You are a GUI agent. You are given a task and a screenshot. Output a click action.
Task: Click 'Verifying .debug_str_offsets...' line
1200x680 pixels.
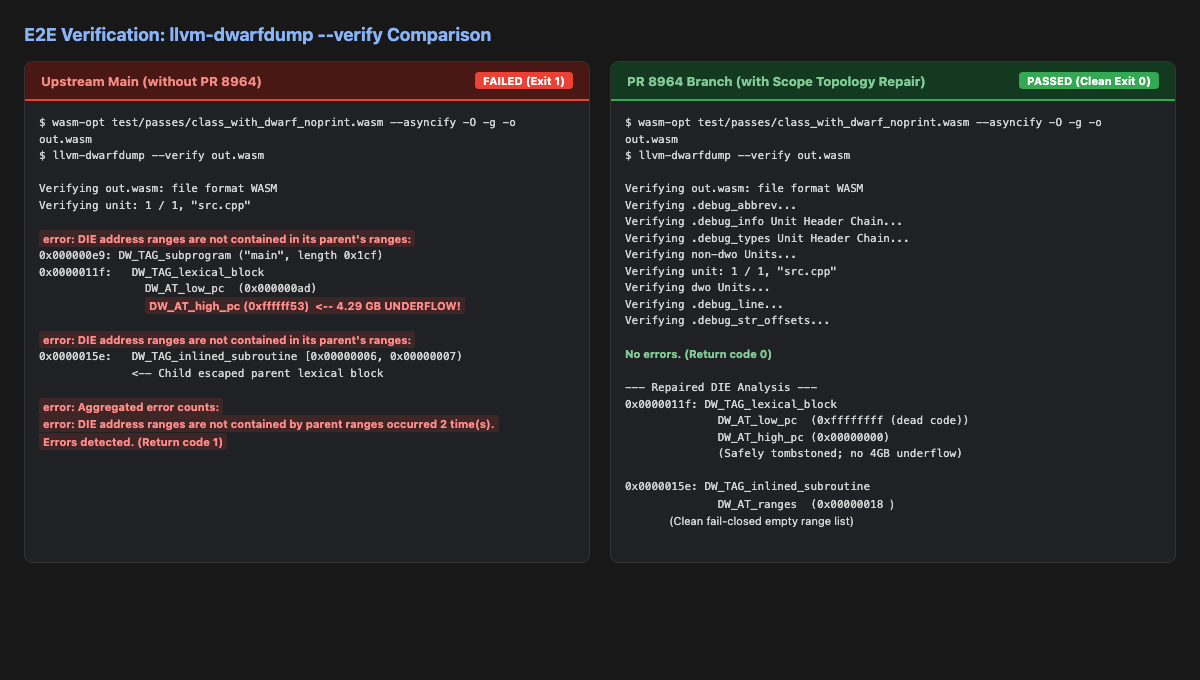coord(727,321)
